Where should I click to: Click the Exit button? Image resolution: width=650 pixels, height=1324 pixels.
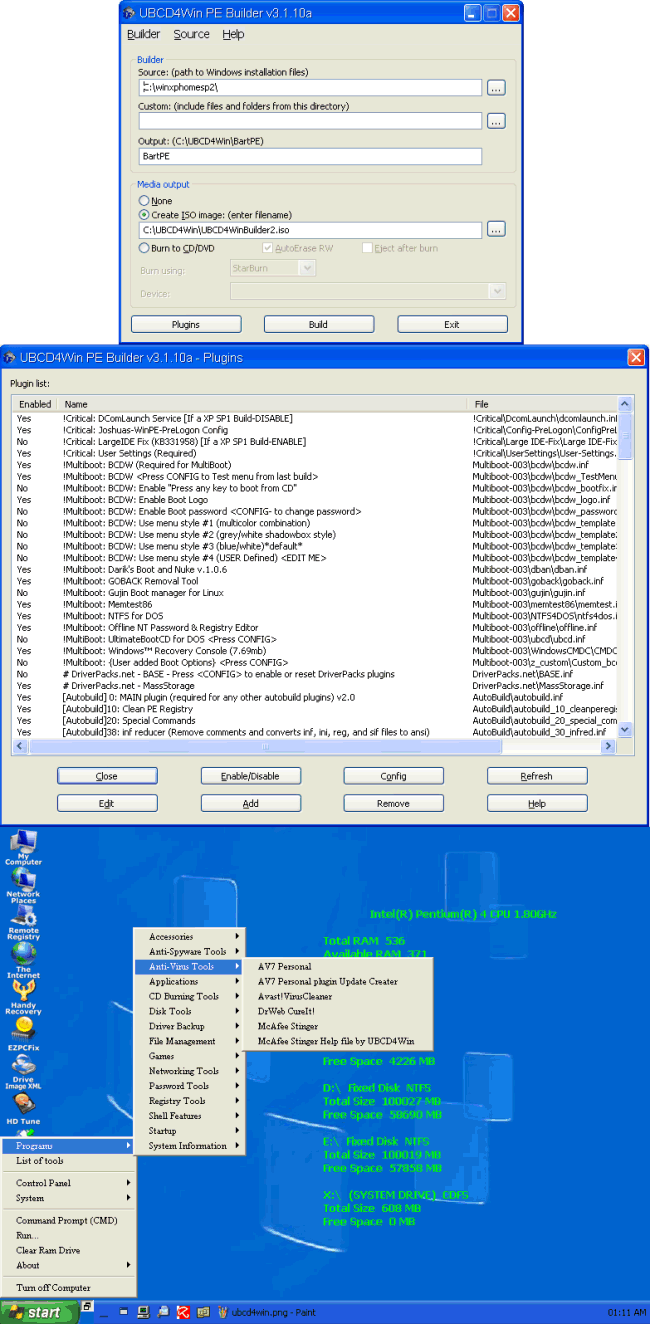tap(452, 324)
